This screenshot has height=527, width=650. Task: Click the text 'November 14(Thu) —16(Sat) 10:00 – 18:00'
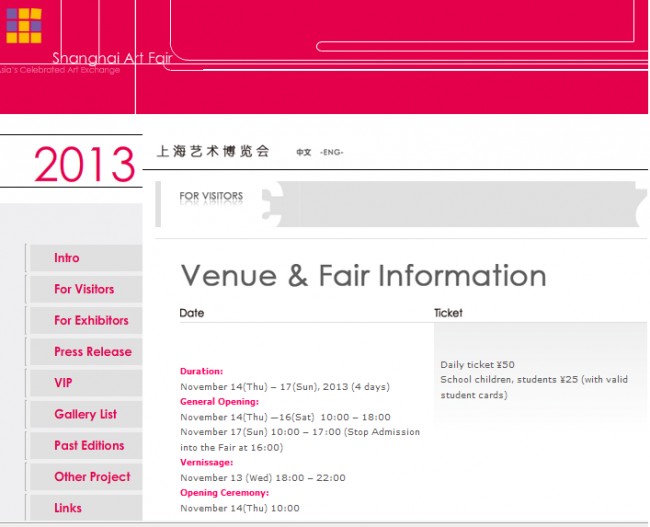[x=285, y=417]
